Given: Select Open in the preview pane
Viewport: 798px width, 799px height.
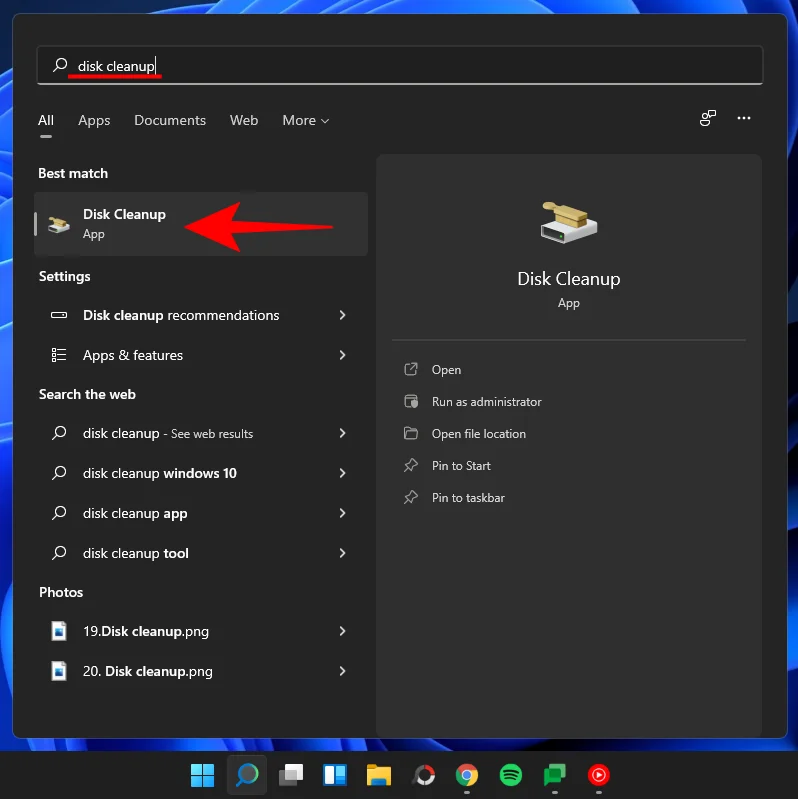Looking at the screenshot, I should click(446, 369).
